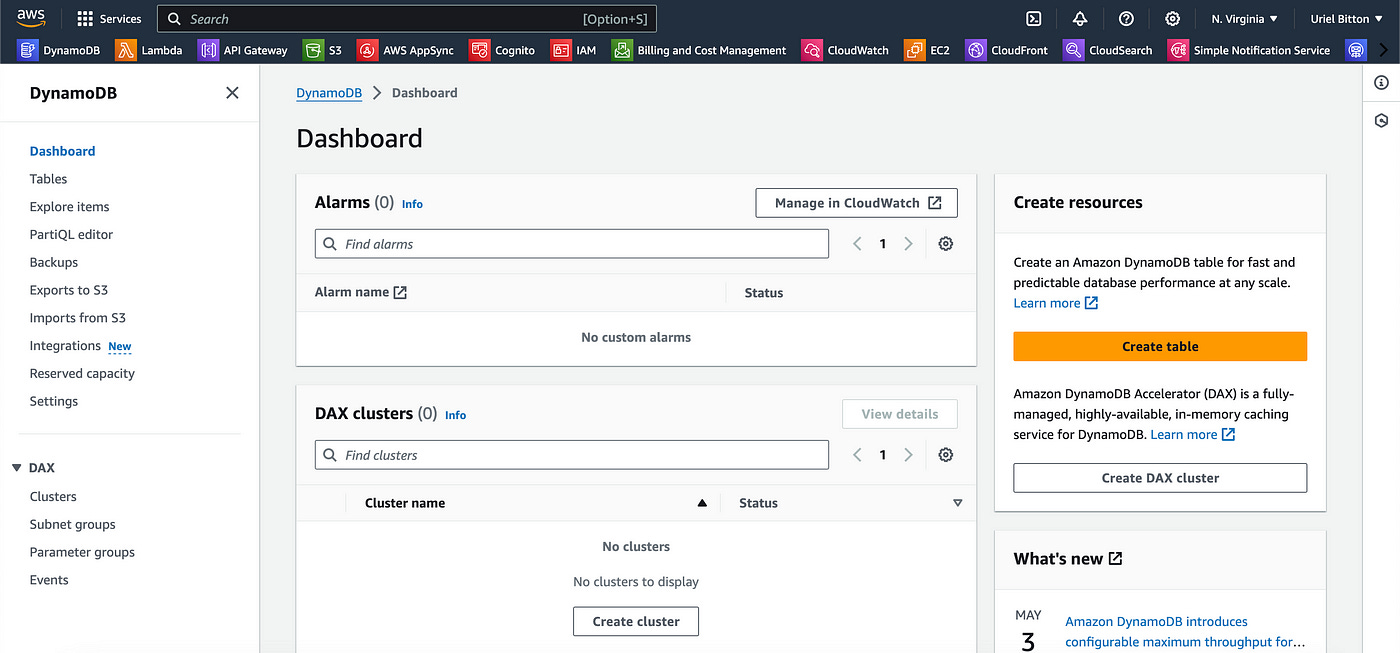This screenshot has width=1400, height=653.
Task: Select Dashboard in the sidebar
Action: point(62,151)
